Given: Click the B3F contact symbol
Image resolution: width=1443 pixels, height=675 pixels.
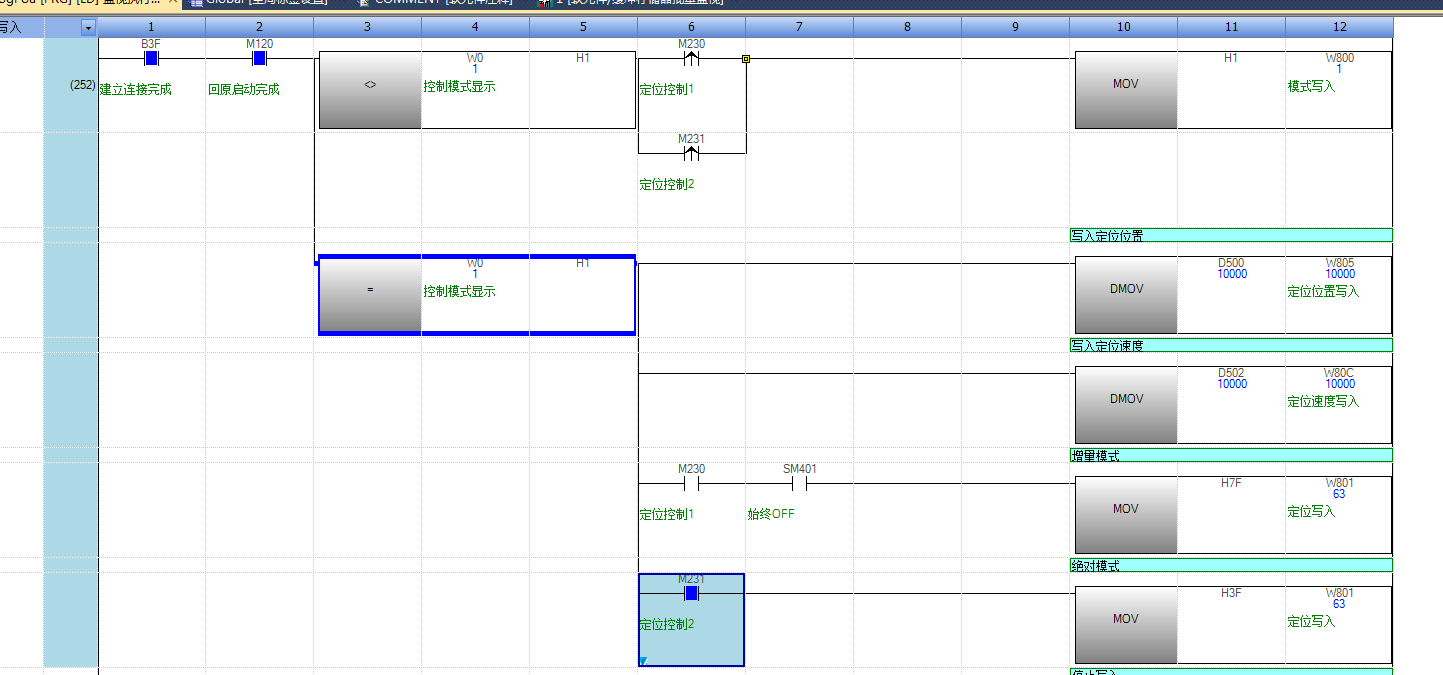Looking at the screenshot, I should click(x=152, y=58).
